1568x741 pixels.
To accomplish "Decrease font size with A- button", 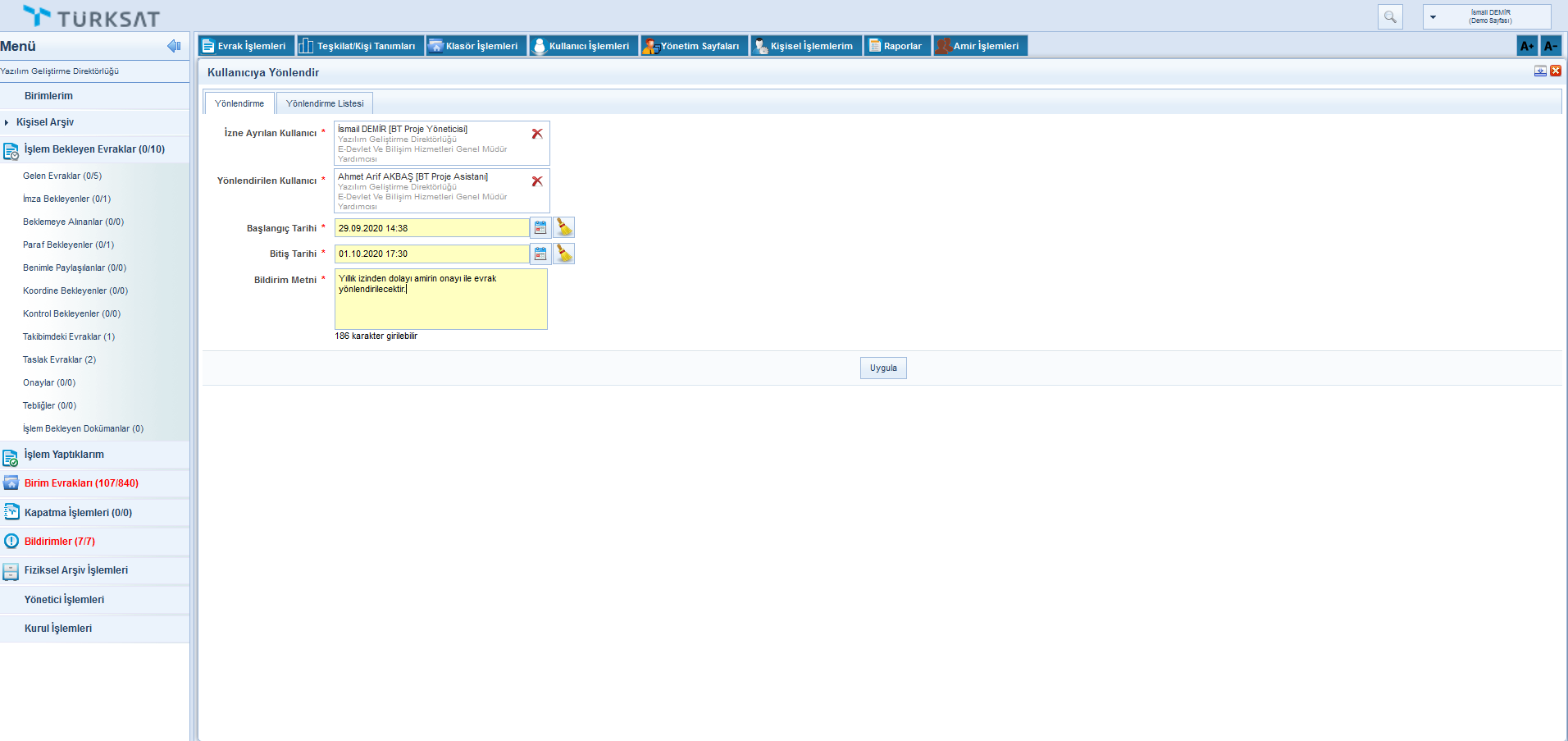I will (x=1550, y=46).
